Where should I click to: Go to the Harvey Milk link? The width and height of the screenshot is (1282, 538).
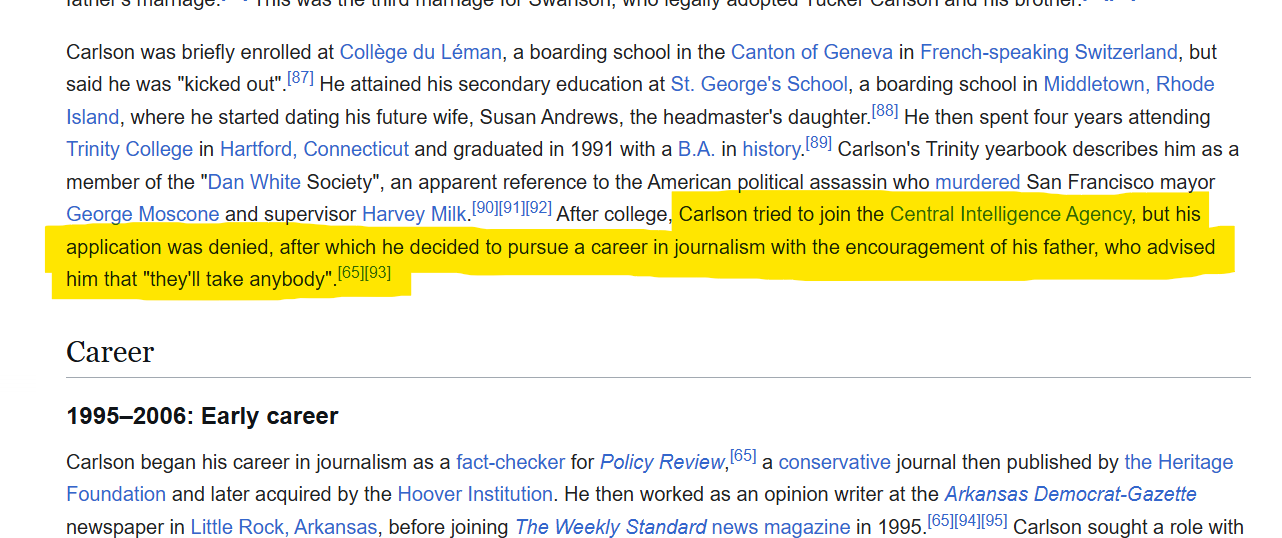(x=414, y=214)
